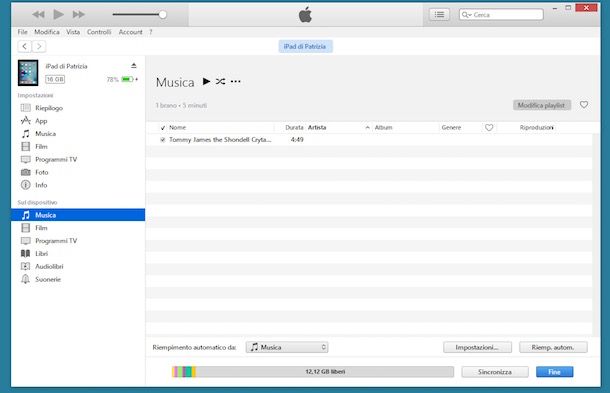Open the ? help menu
The image size is (610, 393).
point(151,32)
